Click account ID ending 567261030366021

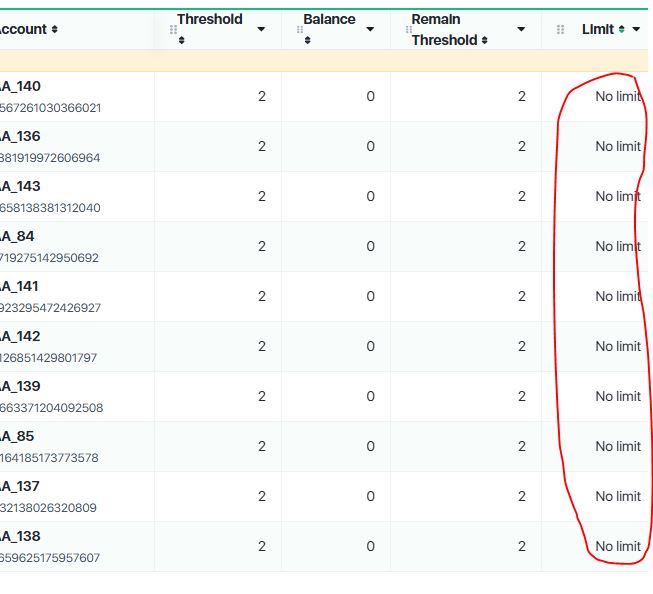point(50,108)
